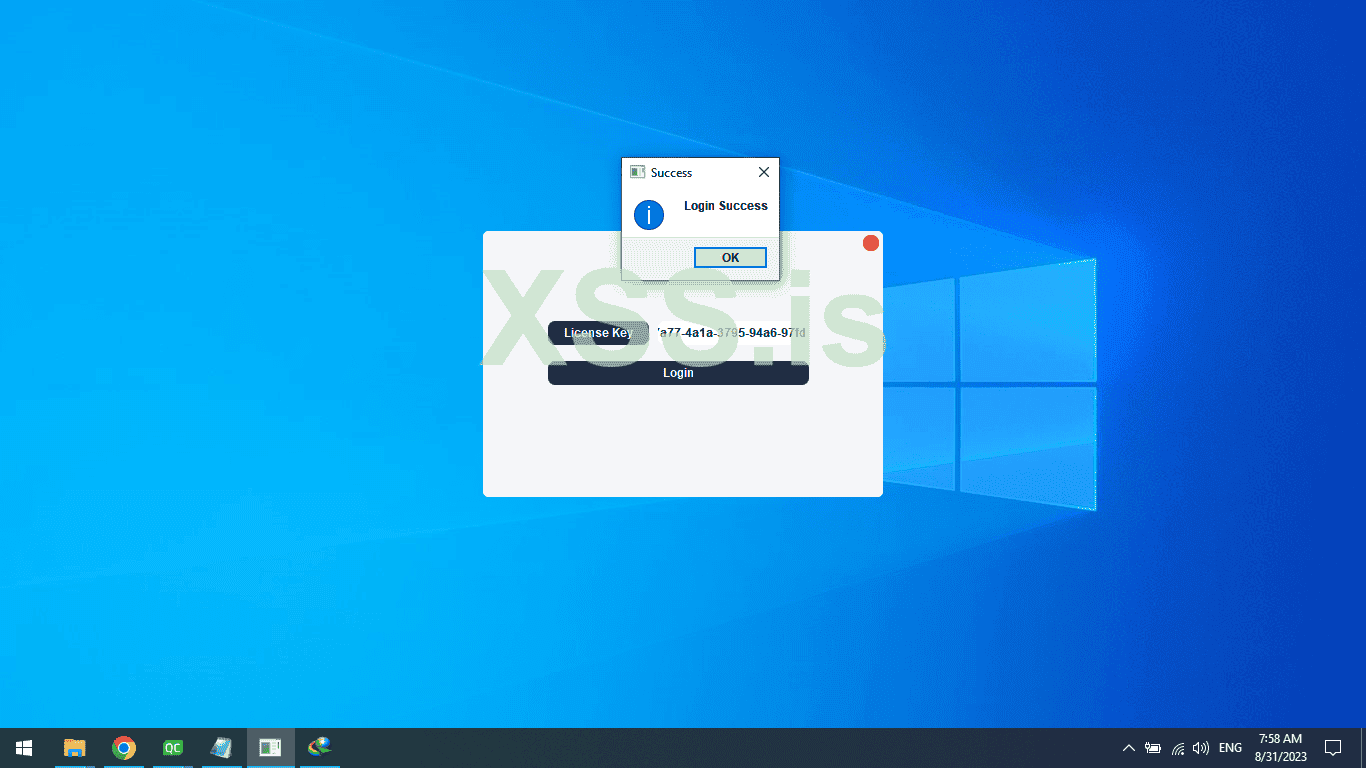This screenshot has height=768, width=1366.
Task: Click OK in the Success dialog
Action: coord(730,258)
